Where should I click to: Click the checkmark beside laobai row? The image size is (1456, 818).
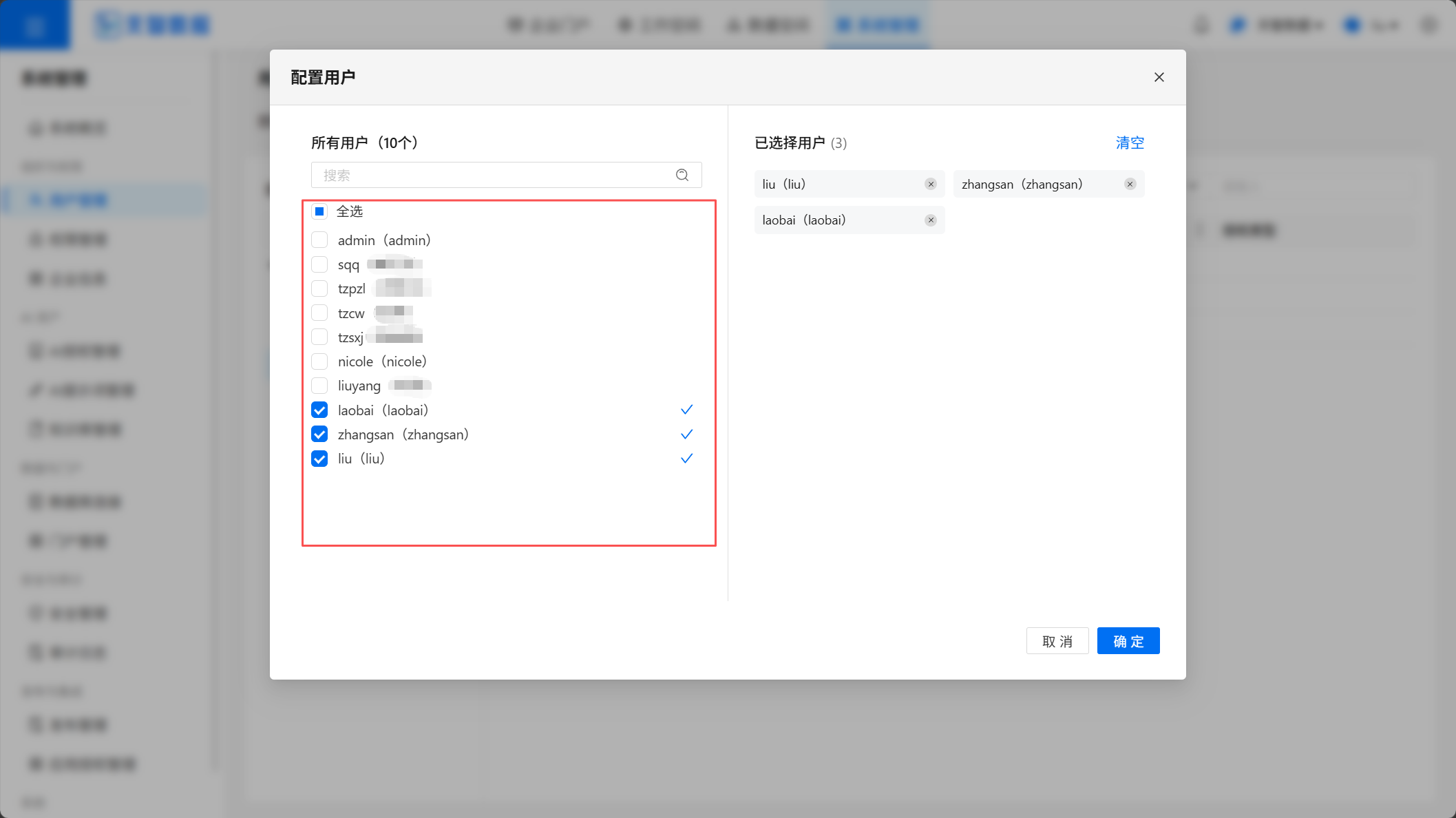tap(686, 410)
